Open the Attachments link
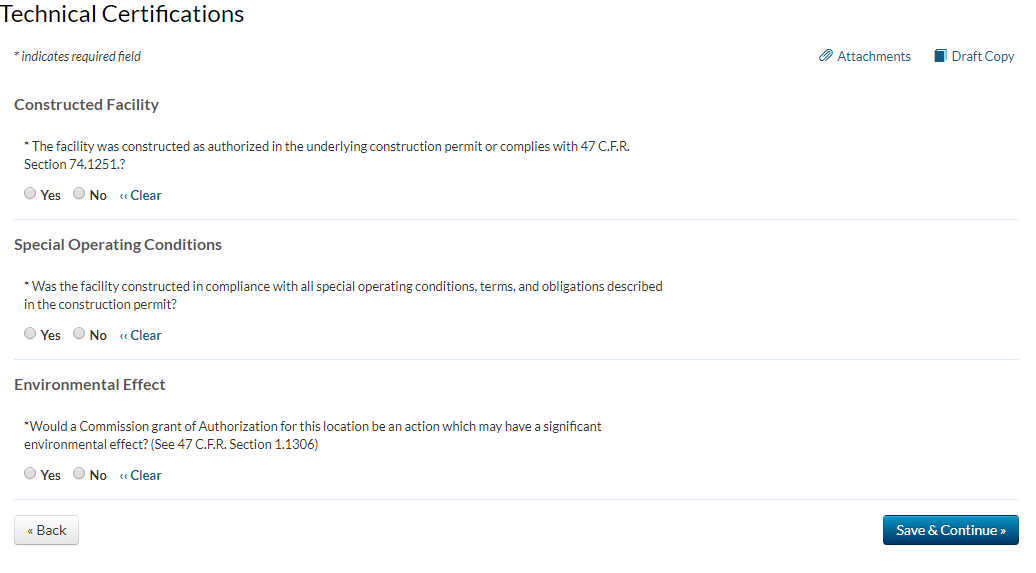The width and height of the screenshot is (1036, 573). [x=874, y=57]
